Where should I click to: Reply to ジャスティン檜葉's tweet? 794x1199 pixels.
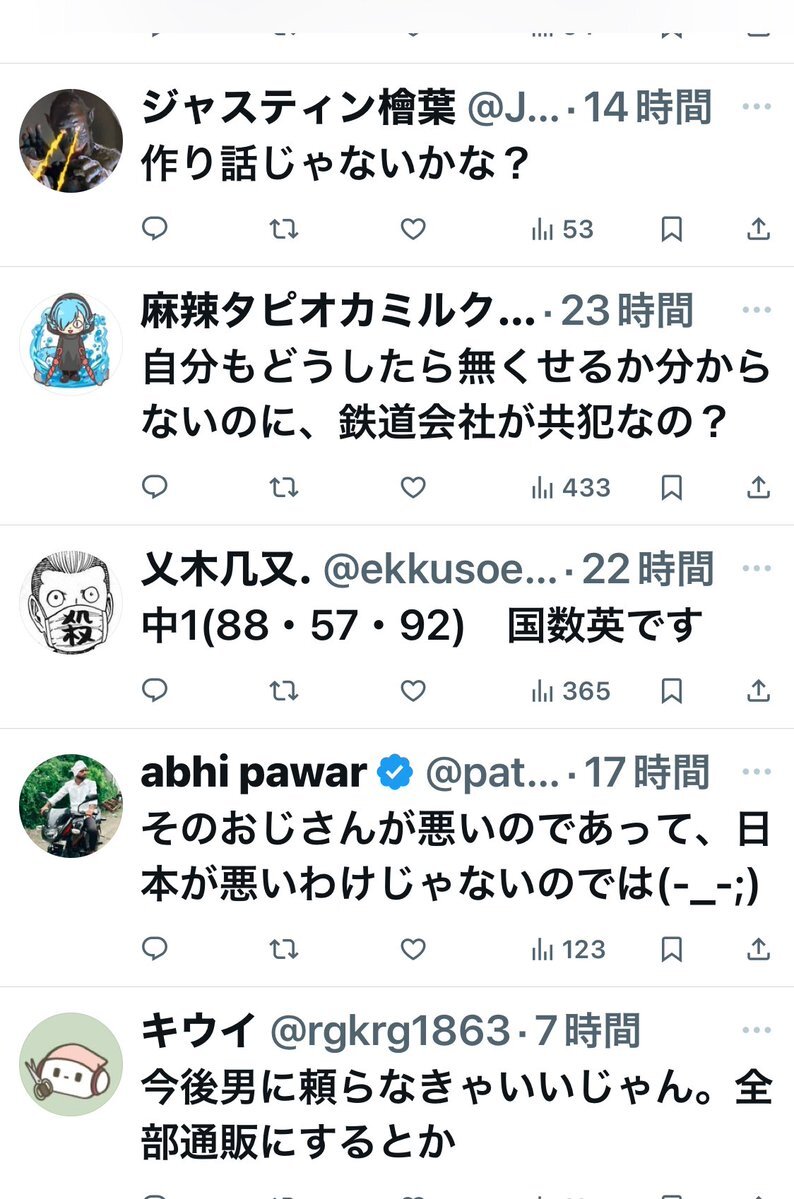[154, 230]
